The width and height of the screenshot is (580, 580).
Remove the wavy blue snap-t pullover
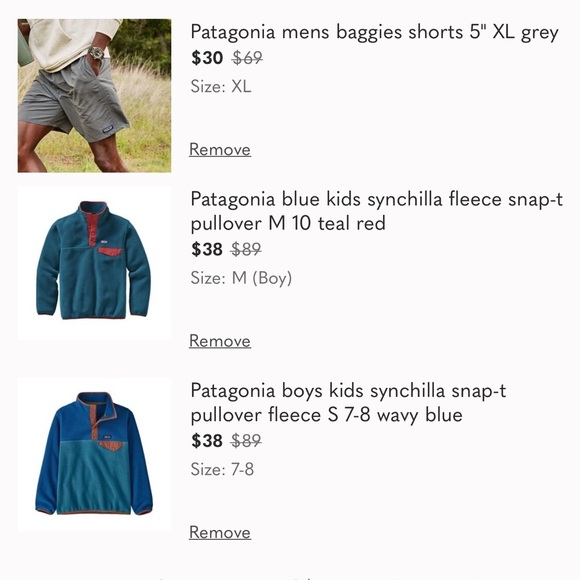pos(220,533)
